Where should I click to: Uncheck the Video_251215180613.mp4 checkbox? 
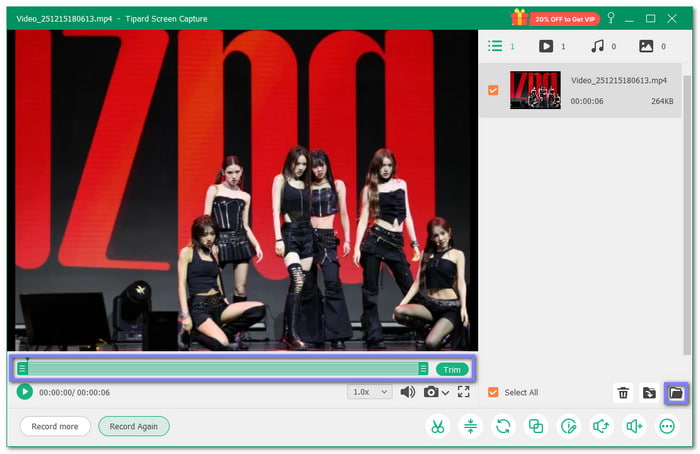coord(493,91)
